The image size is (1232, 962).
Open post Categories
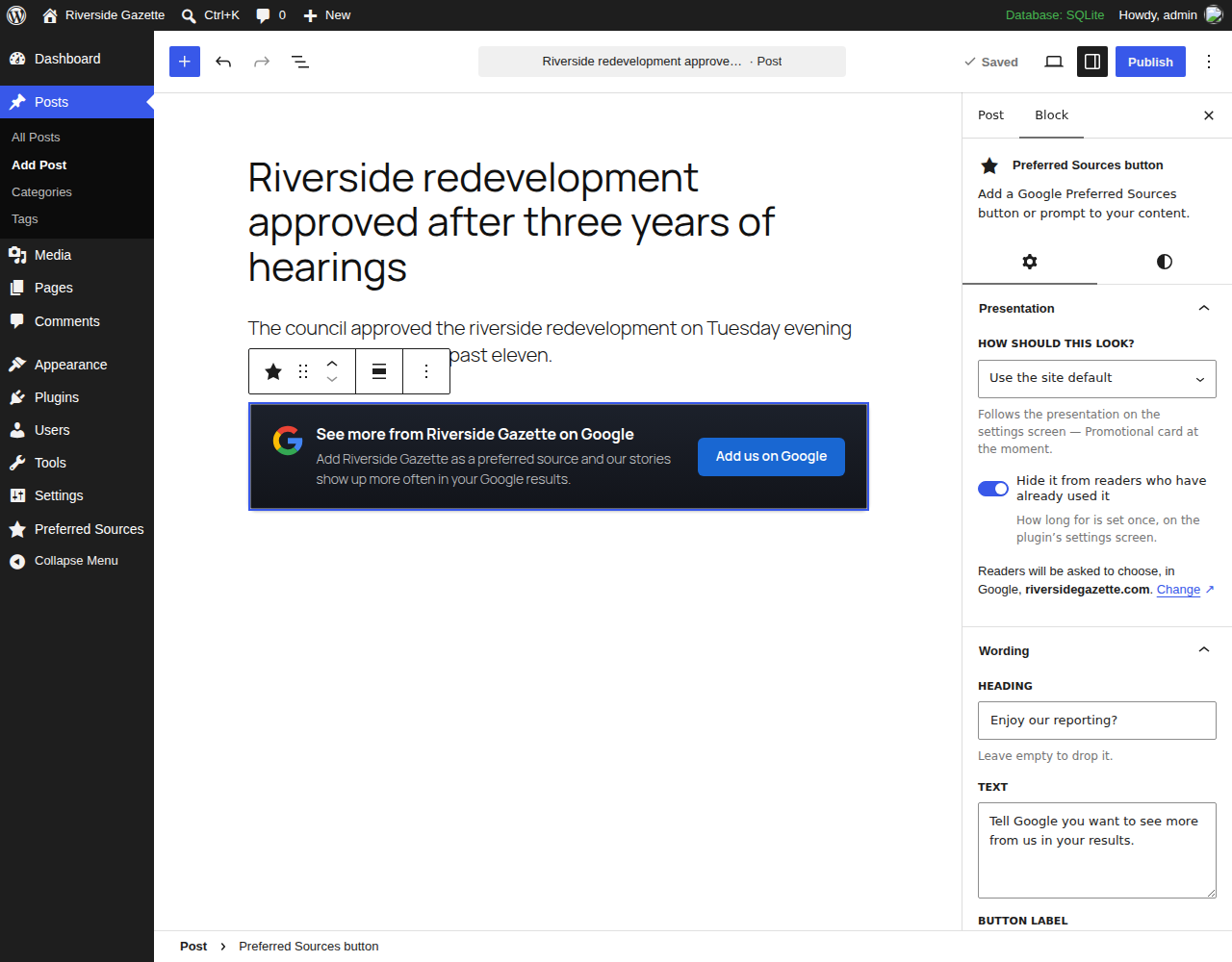click(x=41, y=192)
